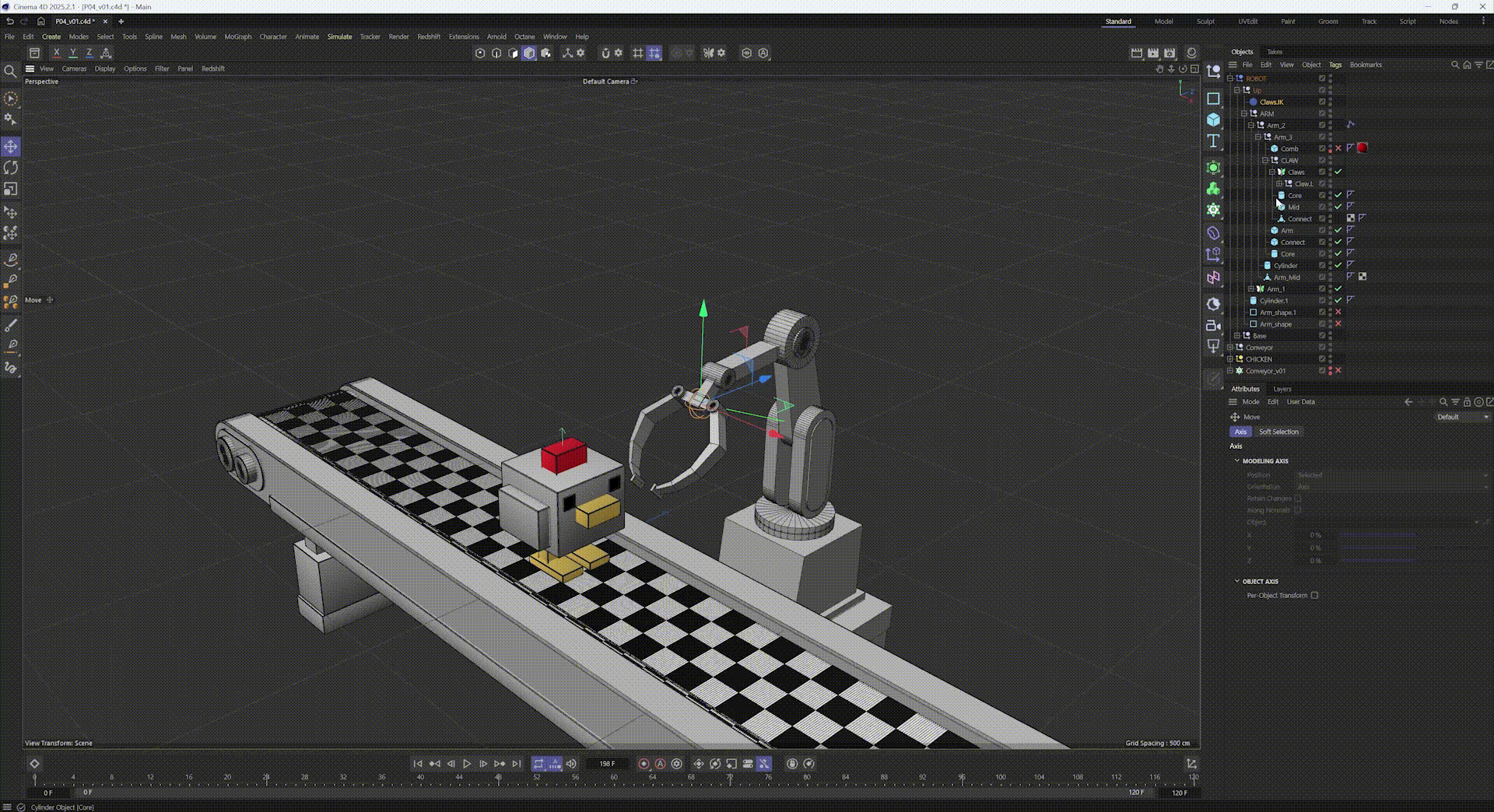Click the Soft Selection button

click(1278, 432)
